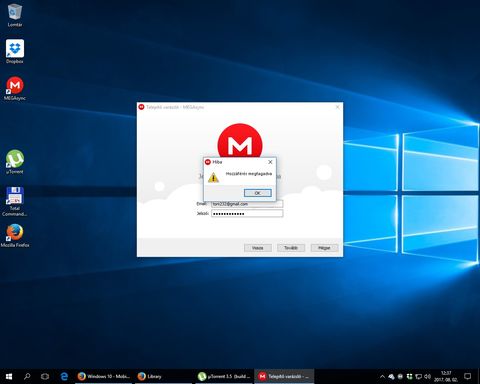The width and height of the screenshot is (480, 384).
Task: Close the Hiba error dialog with X
Action: (x=270, y=162)
